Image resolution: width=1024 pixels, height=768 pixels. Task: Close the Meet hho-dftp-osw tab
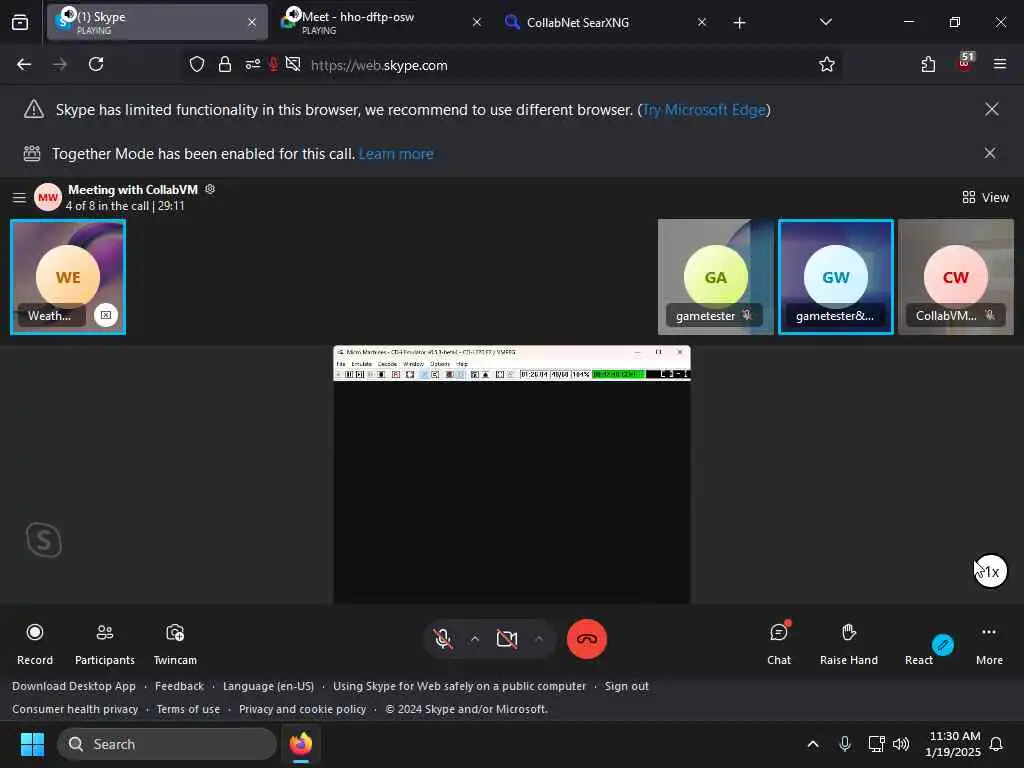click(x=477, y=22)
